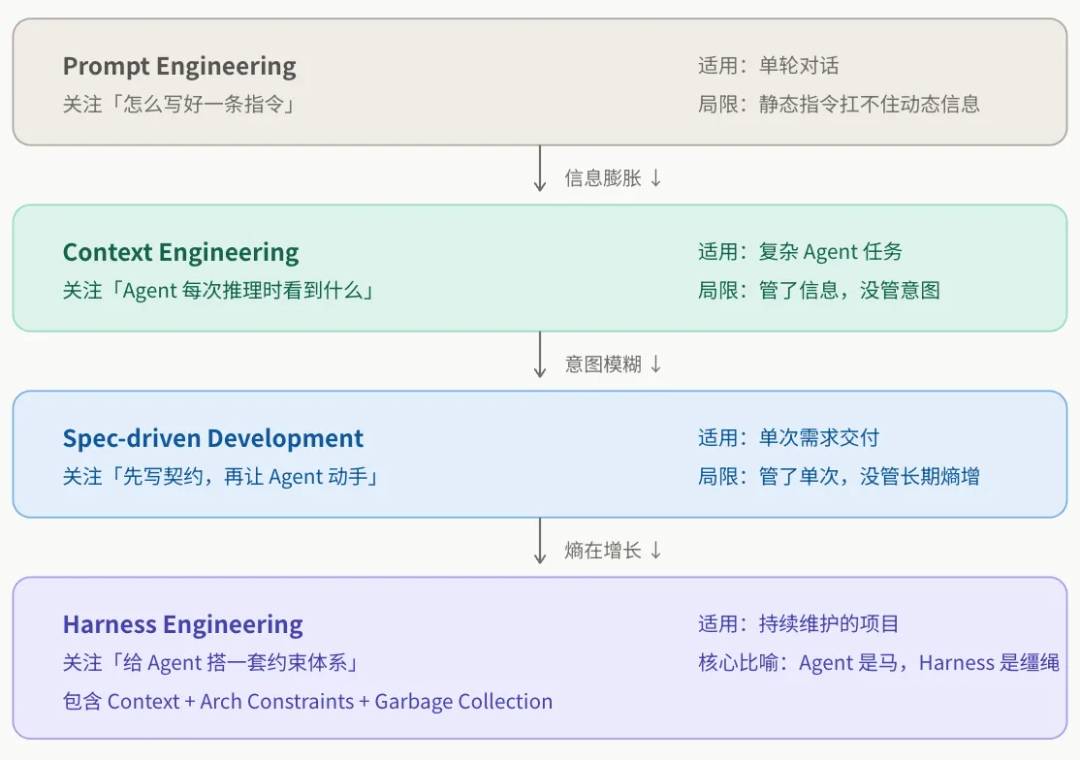This screenshot has width=1080, height=760.
Task: Select the "局限：静态指令扛不住动态信息" line
Action: pyautogui.click(x=838, y=104)
